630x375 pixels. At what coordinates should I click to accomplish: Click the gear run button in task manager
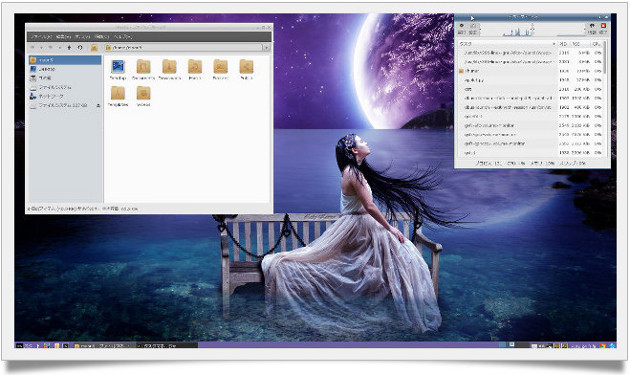coord(462,29)
